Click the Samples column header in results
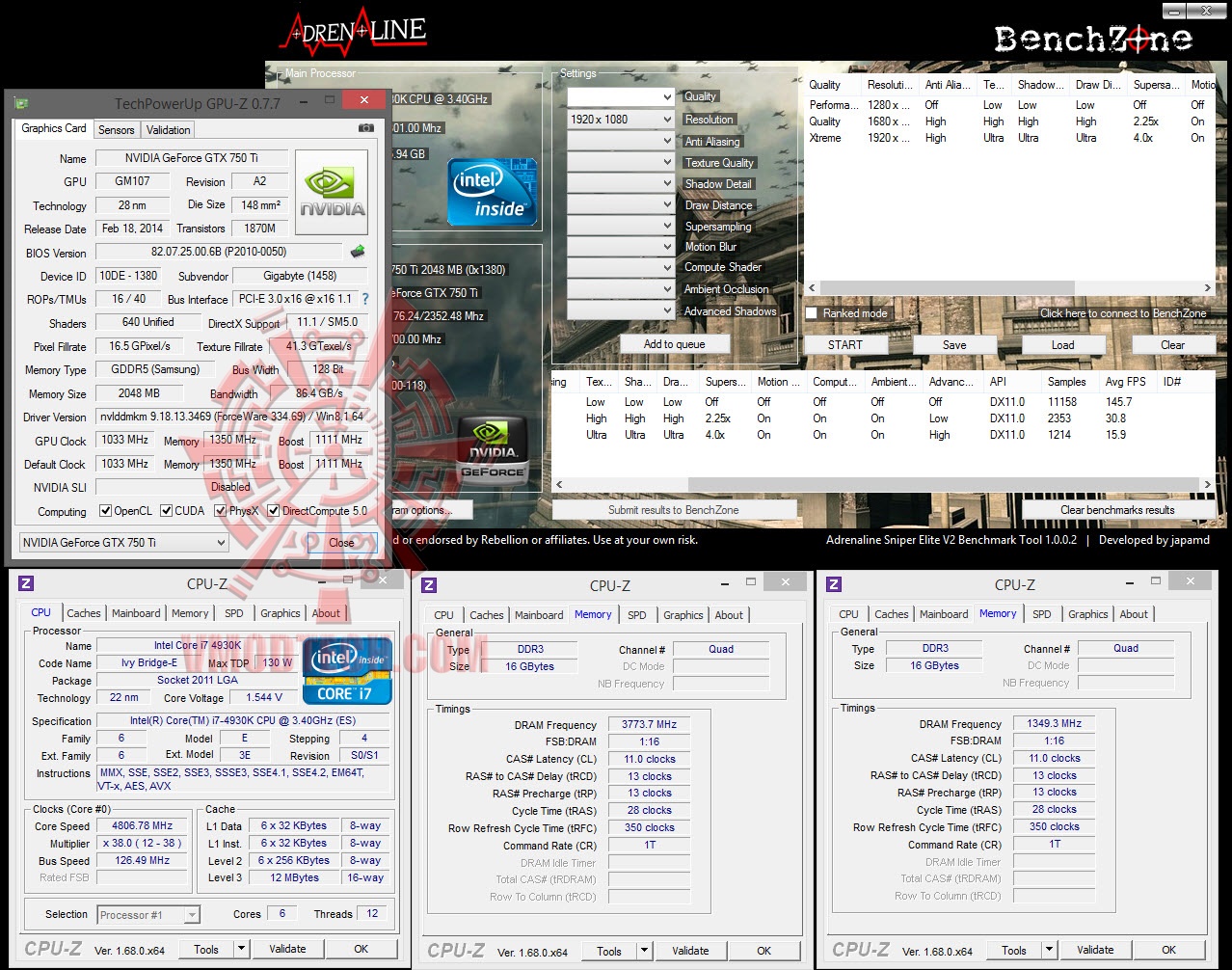The image size is (1232, 970). click(1067, 382)
